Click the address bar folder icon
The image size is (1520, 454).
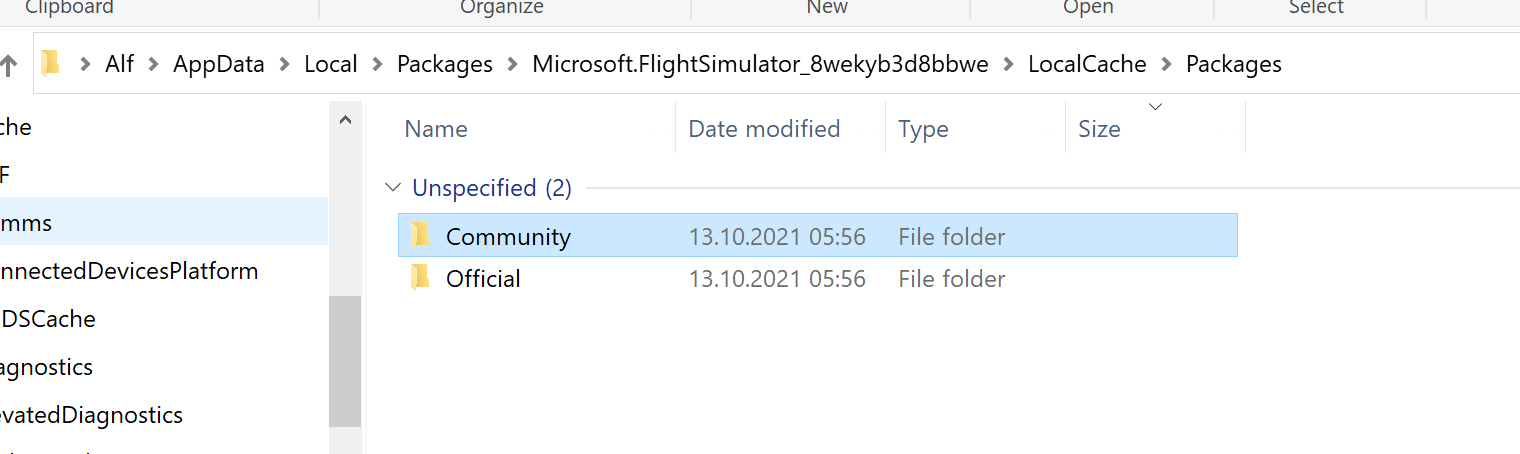(50, 64)
